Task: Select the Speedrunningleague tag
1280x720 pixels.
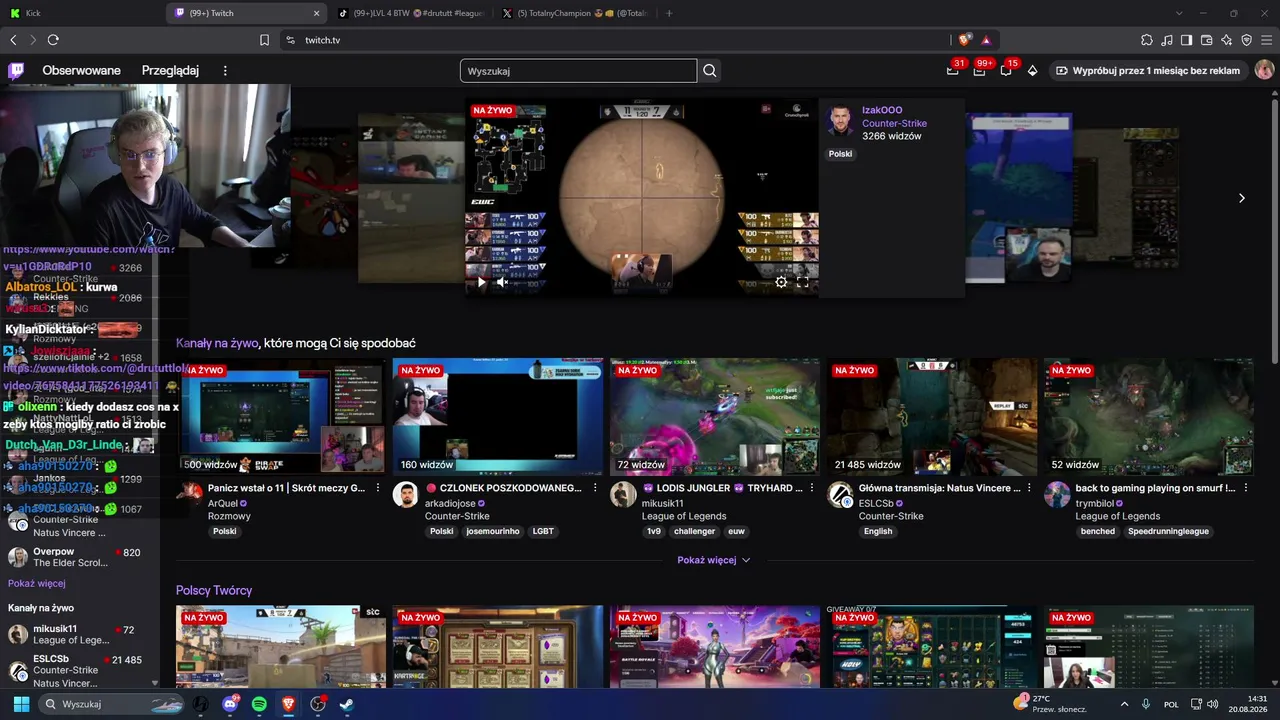Action: pyautogui.click(x=1168, y=532)
